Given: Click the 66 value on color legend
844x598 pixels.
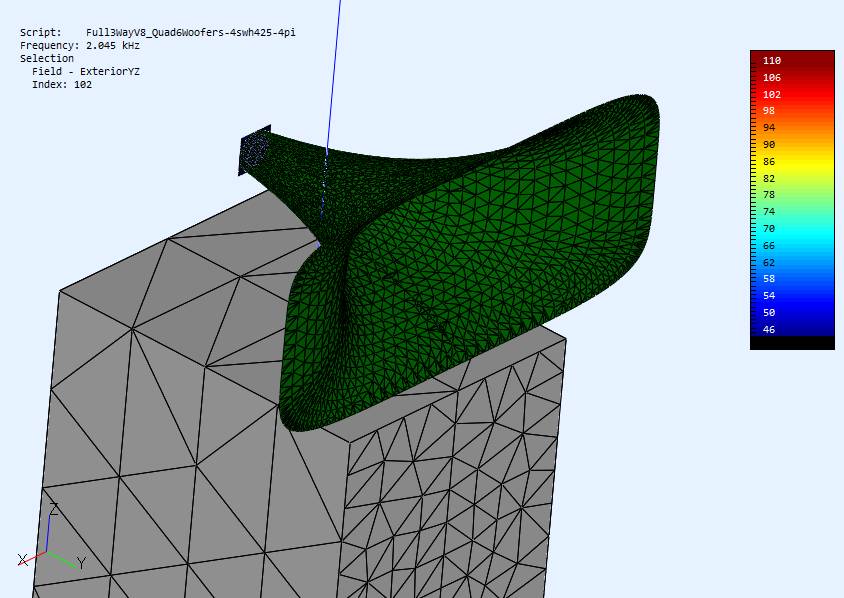Looking at the screenshot, I should pos(769,245).
